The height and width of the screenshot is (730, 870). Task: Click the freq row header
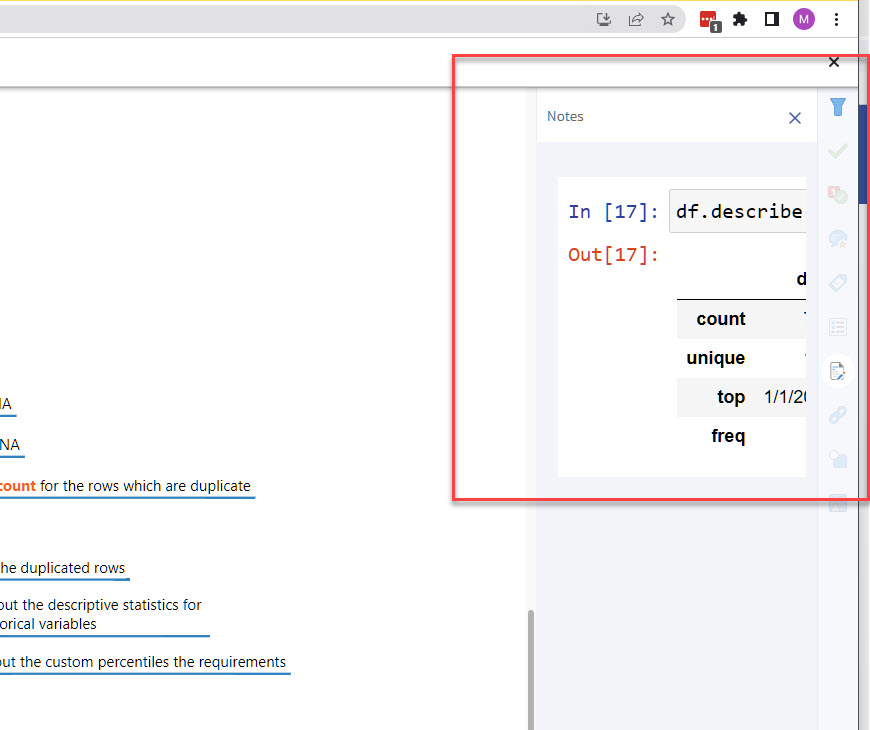click(729, 436)
